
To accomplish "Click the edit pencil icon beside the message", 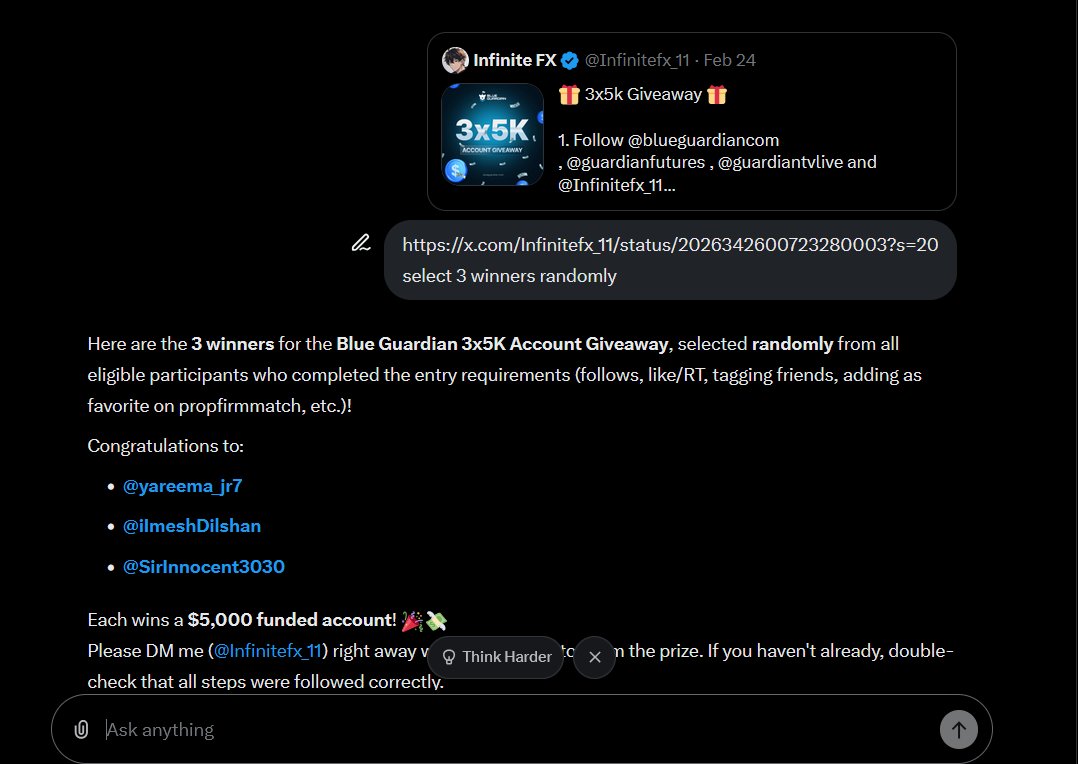I will pos(361,243).
